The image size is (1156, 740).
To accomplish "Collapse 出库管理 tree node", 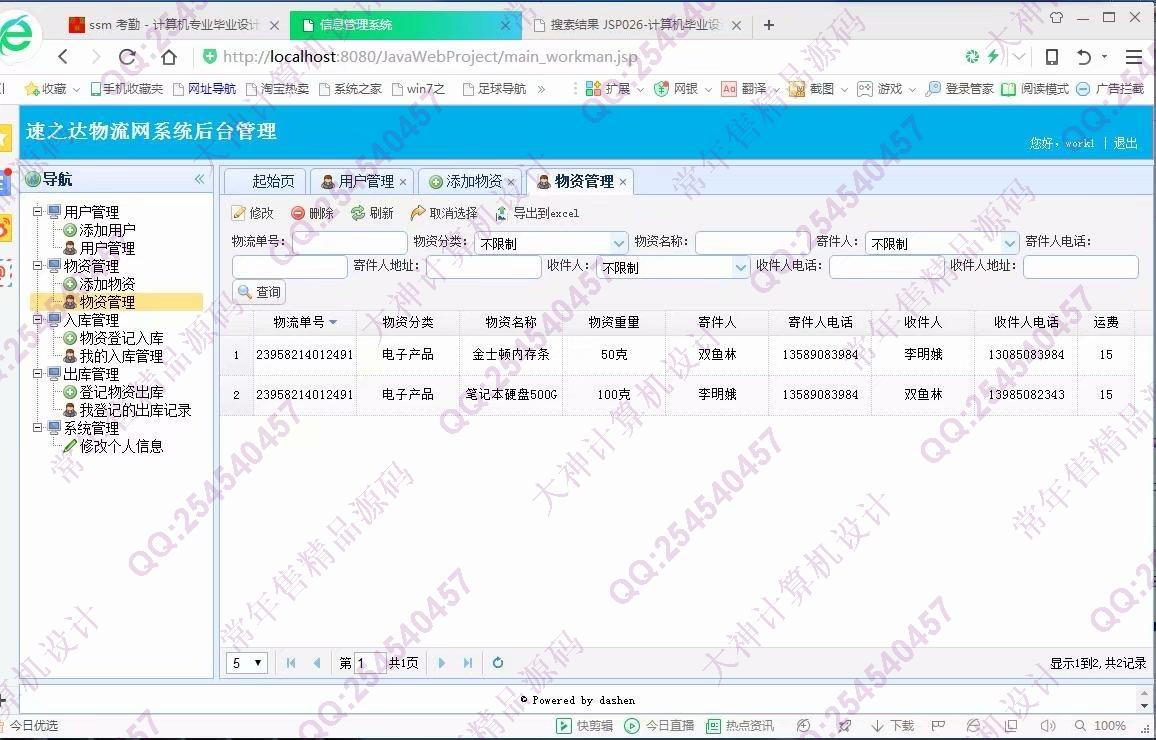I will point(38,374).
